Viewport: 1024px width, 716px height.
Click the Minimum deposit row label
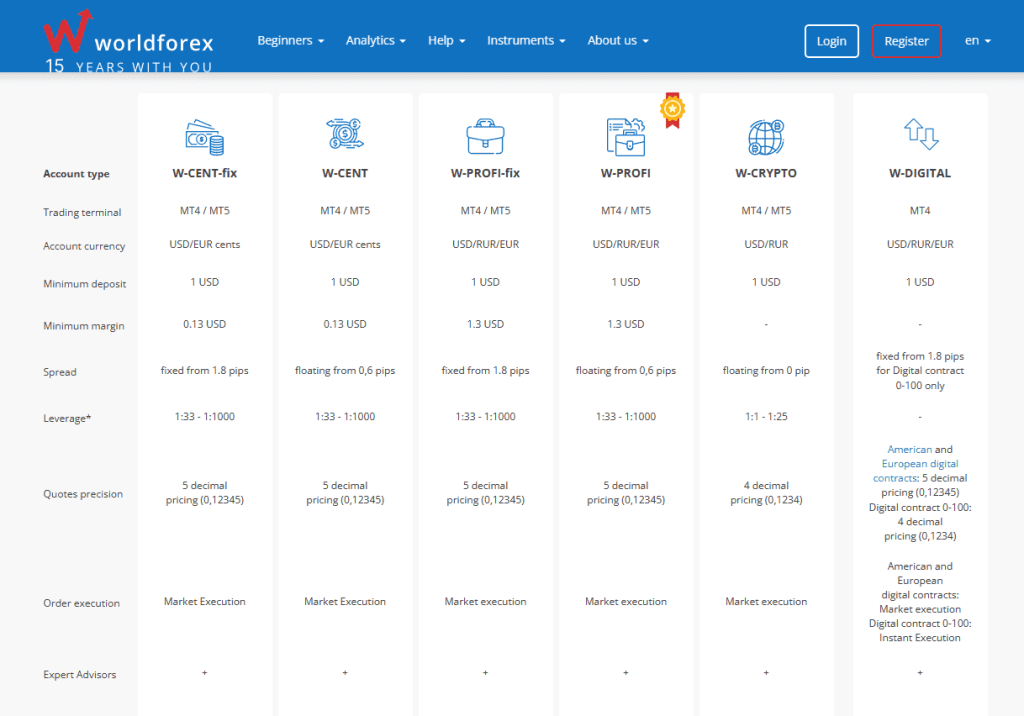(x=85, y=284)
